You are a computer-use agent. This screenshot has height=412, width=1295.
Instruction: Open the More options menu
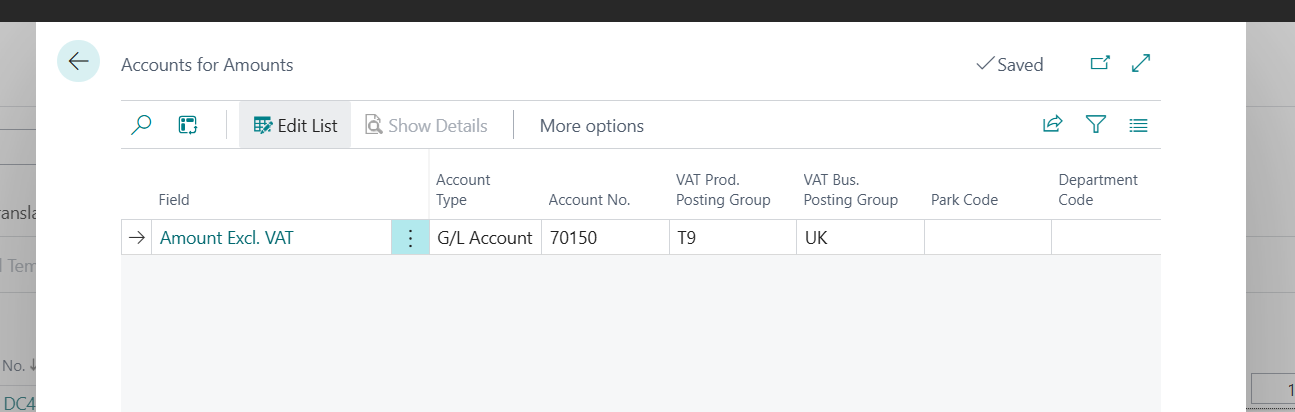(592, 126)
